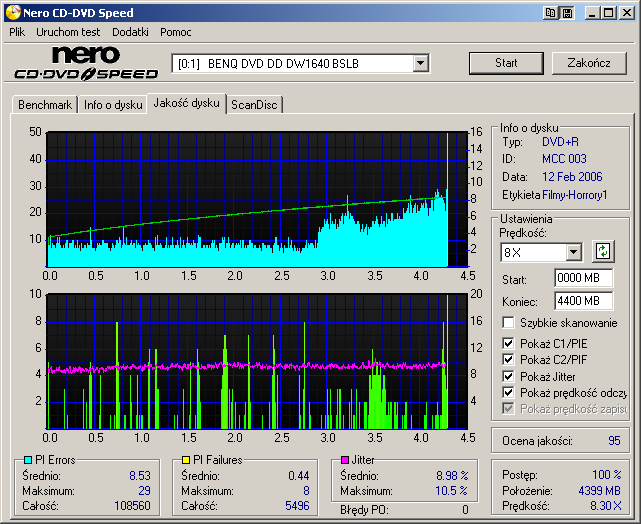Click the Koniec field 4400 MB
This screenshot has width=641, height=524.
[584, 301]
